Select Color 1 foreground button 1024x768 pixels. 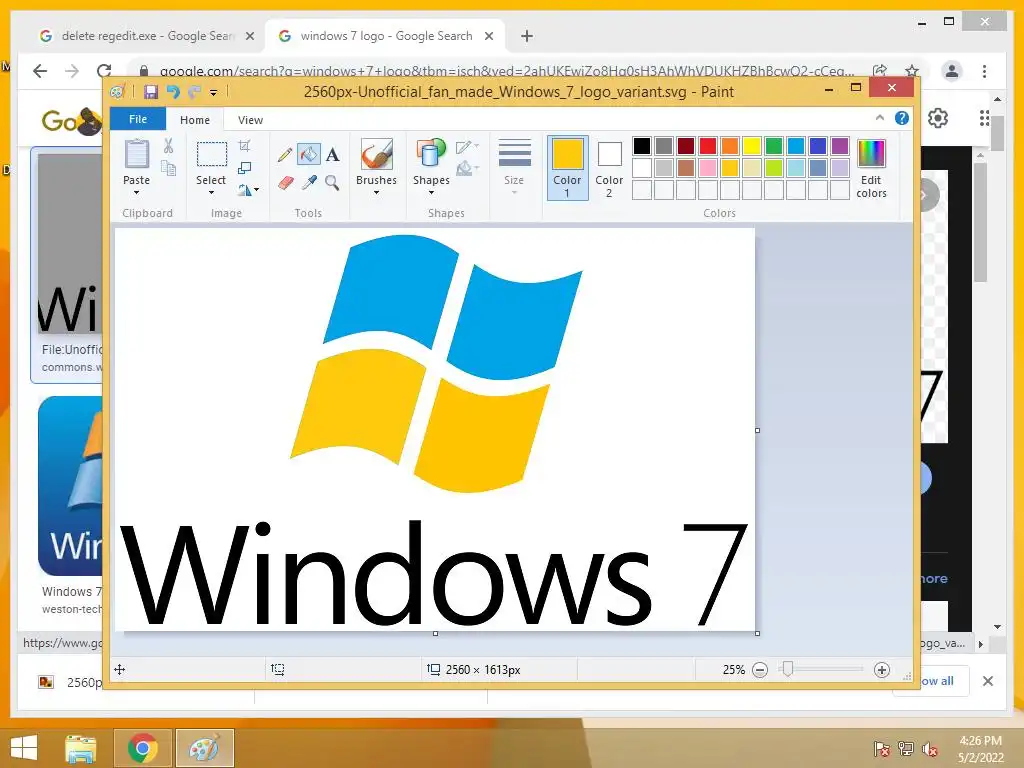(x=568, y=168)
